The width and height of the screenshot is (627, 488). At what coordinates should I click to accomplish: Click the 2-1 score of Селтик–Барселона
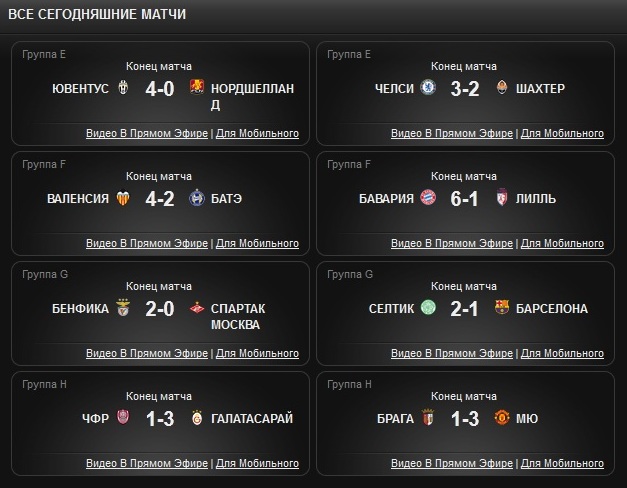point(464,308)
